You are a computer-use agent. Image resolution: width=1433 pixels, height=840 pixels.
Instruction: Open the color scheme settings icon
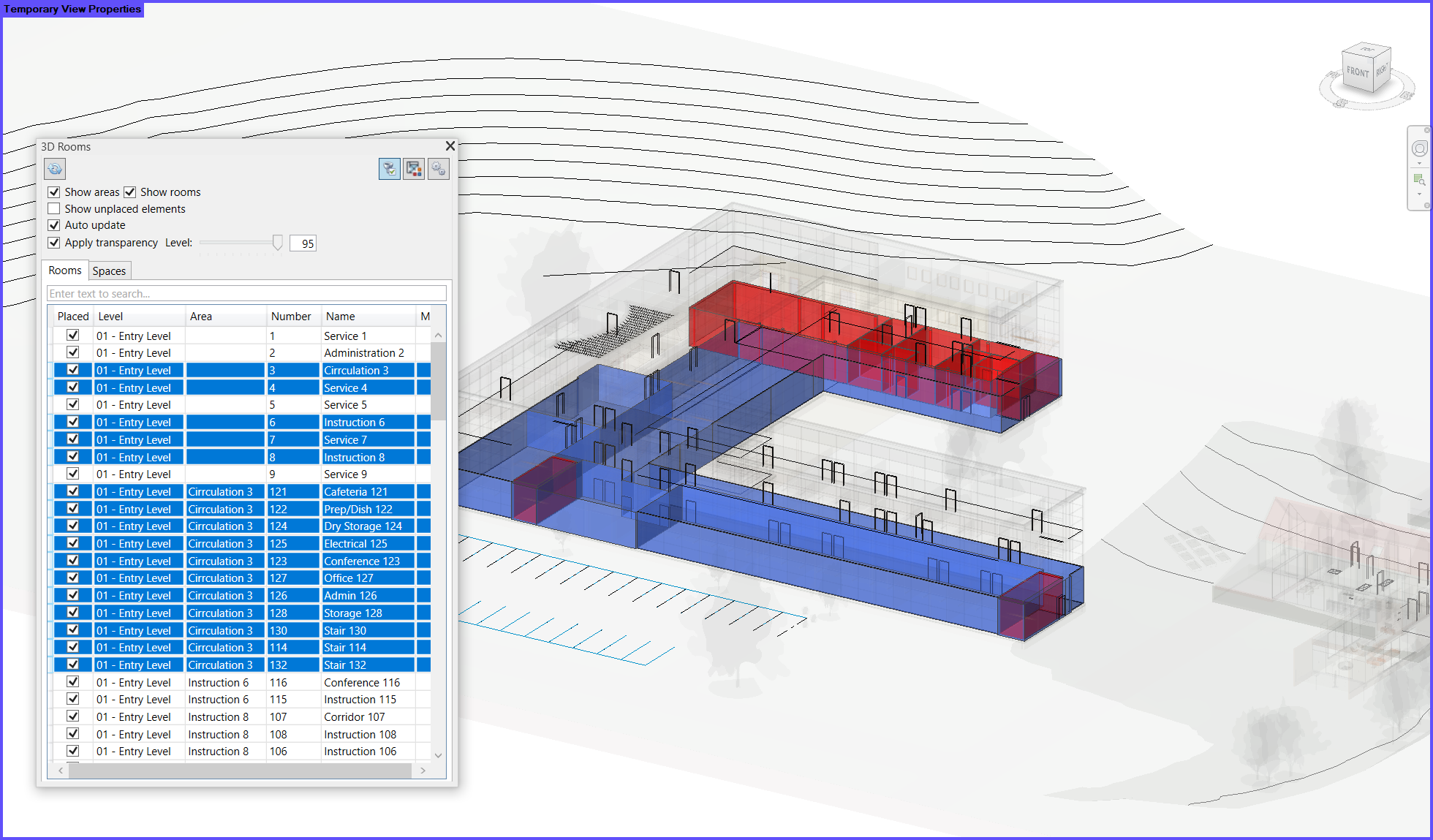click(414, 169)
